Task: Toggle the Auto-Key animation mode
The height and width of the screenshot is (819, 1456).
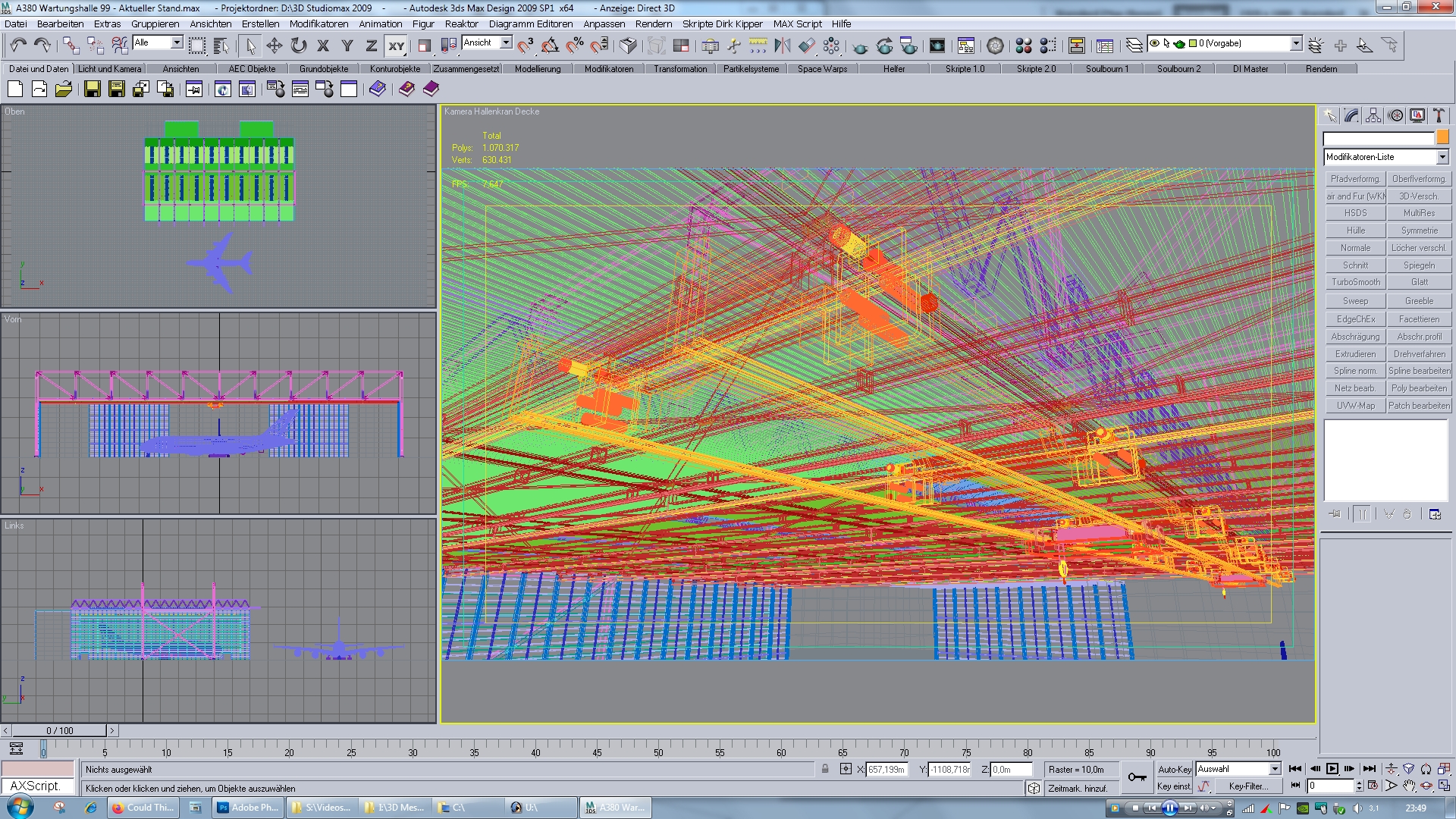Action: click(x=1174, y=769)
